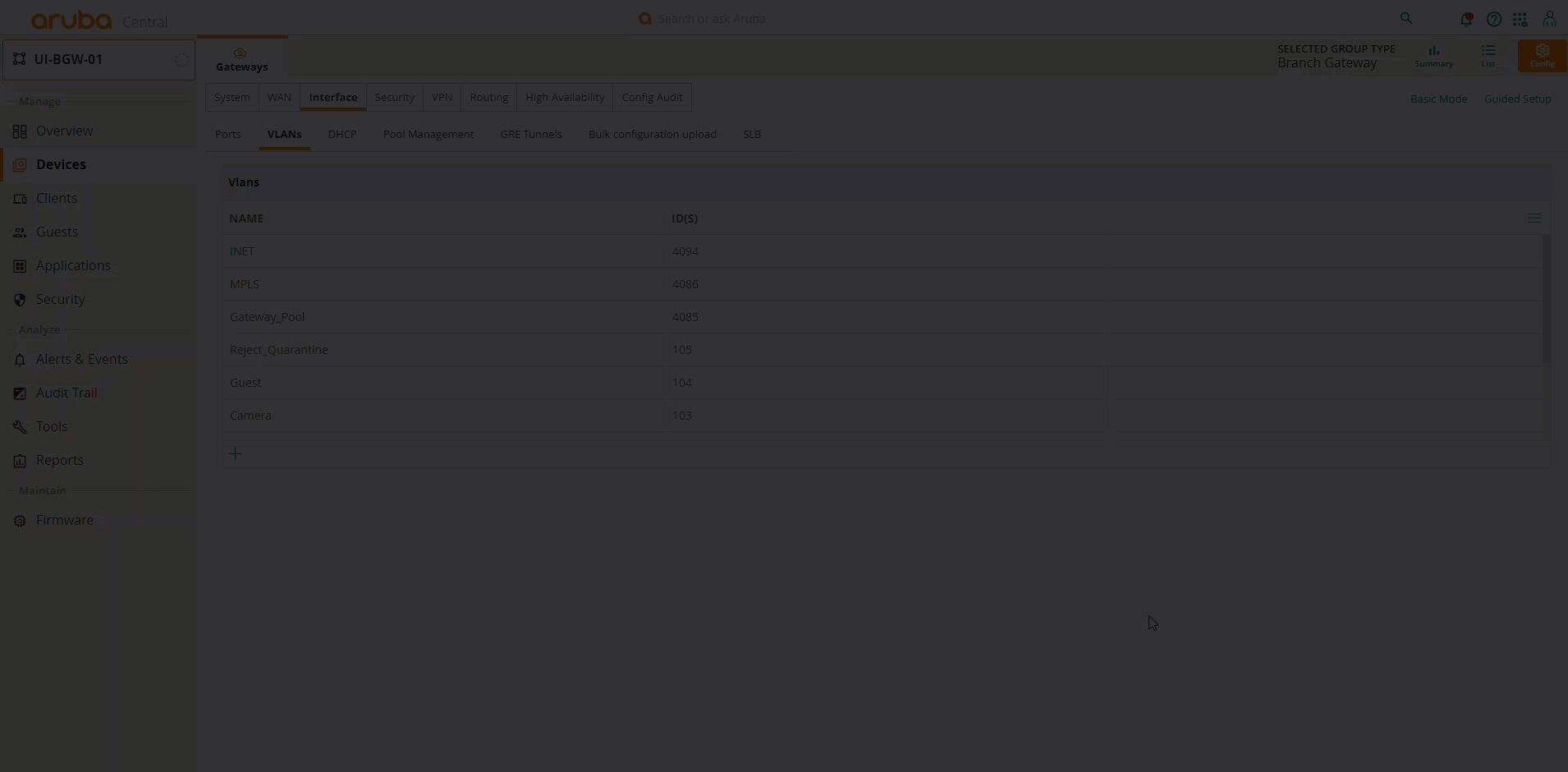Switch to Basic Mode
Viewport: 1568px width, 772px height.
tap(1438, 99)
